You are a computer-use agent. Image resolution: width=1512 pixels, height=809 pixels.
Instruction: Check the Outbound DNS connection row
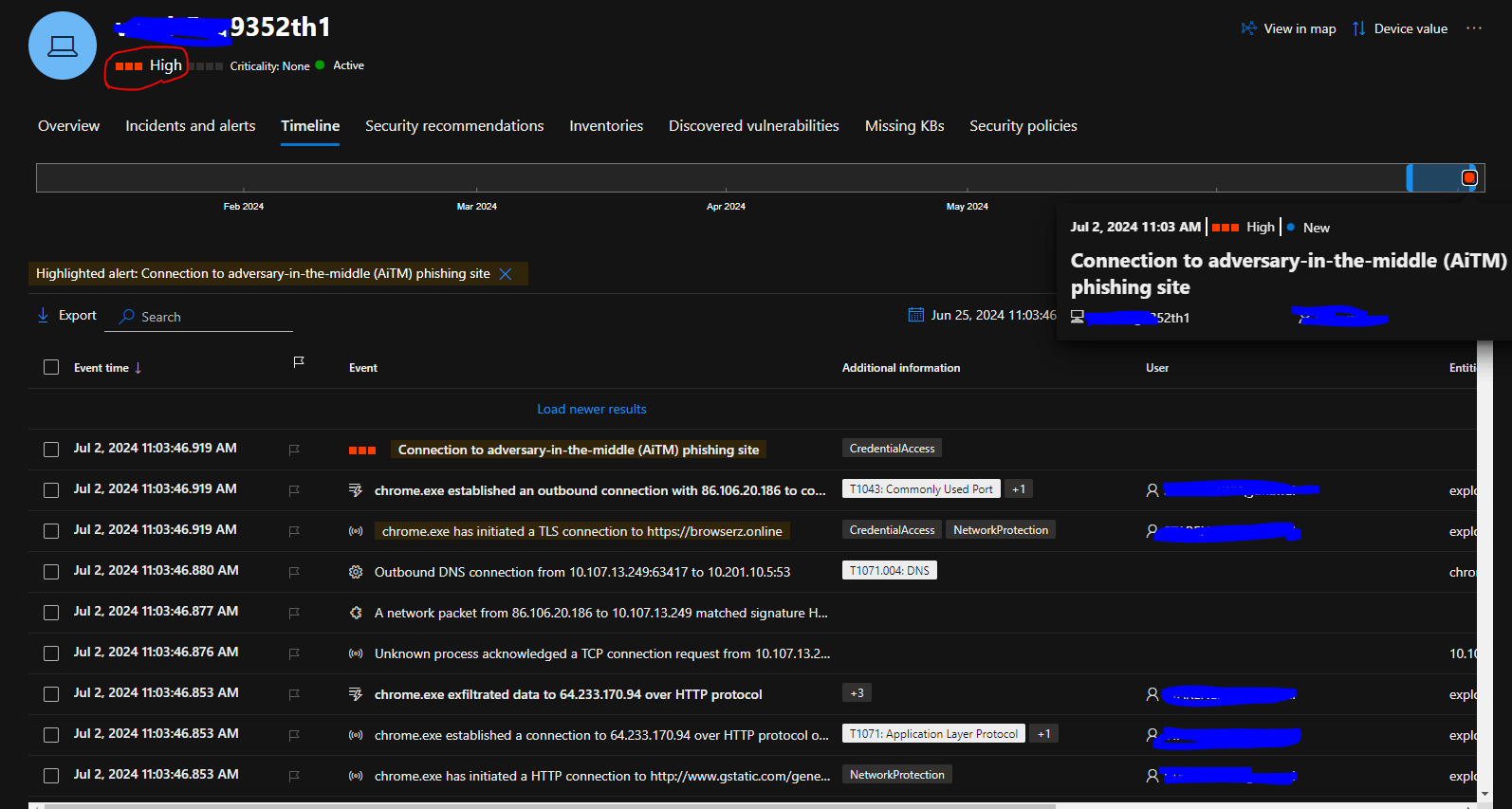[x=51, y=572]
